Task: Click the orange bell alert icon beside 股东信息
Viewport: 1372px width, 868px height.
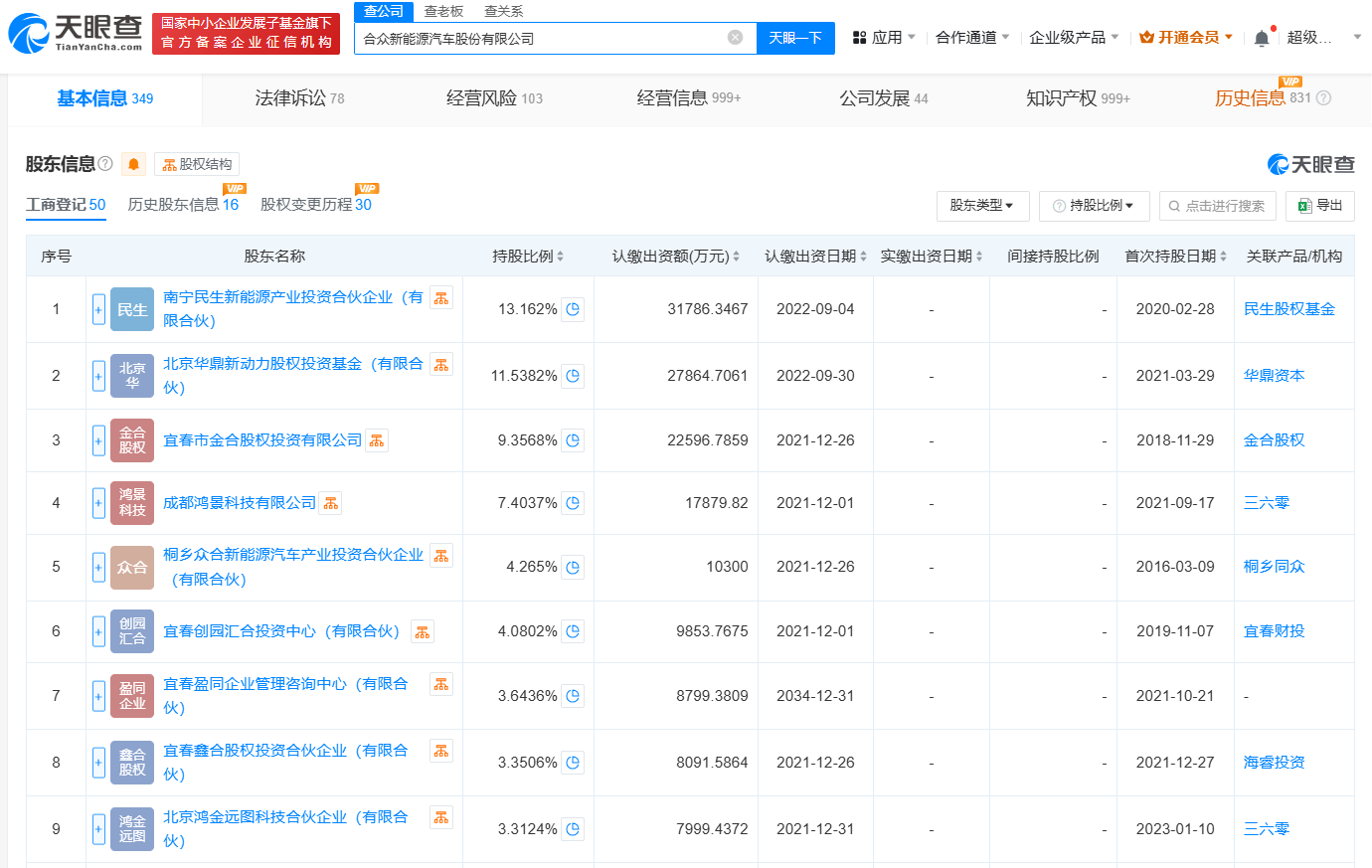Action: click(134, 164)
